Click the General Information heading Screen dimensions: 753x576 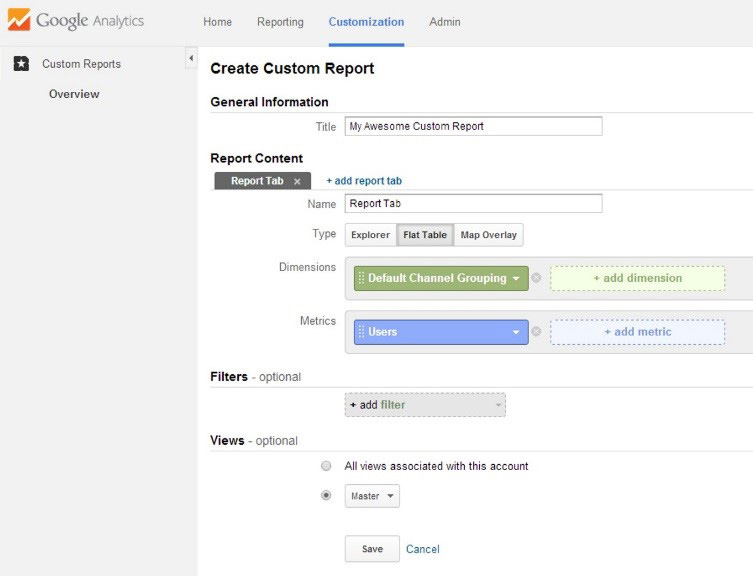tap(269, 102)
